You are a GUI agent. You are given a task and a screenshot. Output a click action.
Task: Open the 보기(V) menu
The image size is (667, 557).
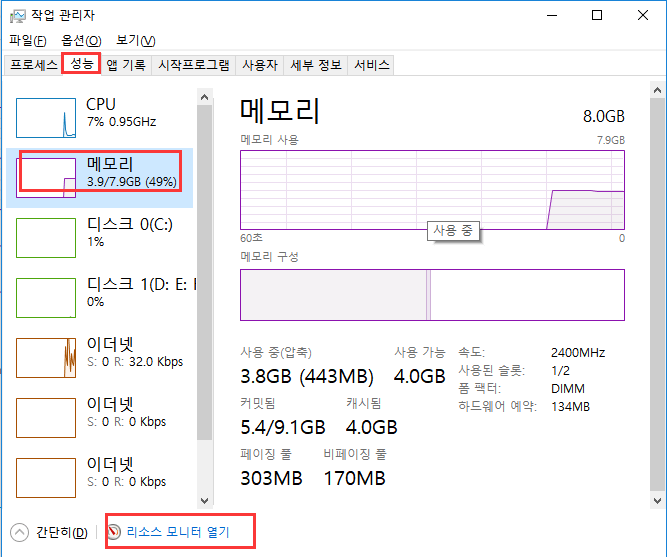[135, 41]
